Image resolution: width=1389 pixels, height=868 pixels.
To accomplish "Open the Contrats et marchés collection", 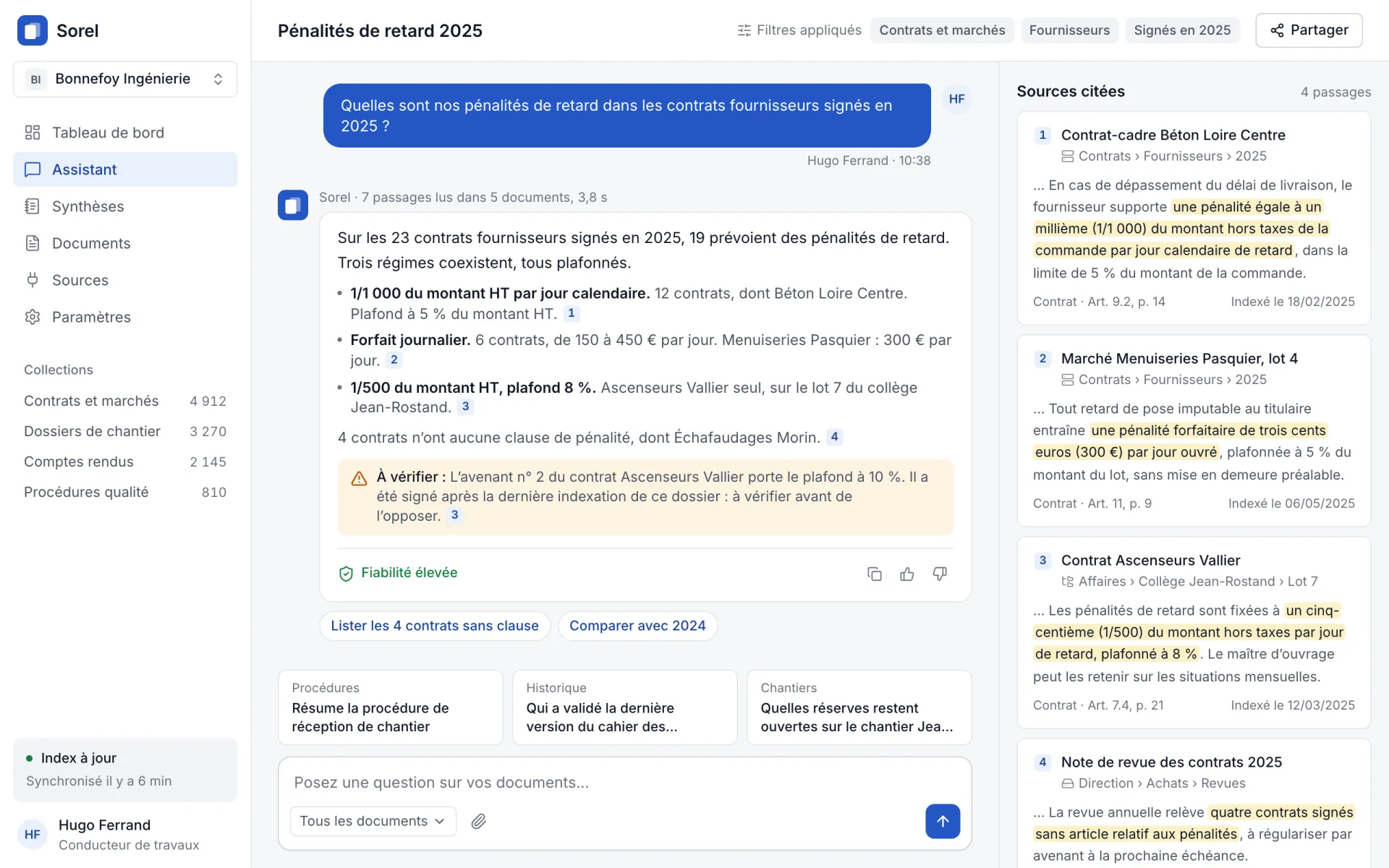I will pos(125,401).
